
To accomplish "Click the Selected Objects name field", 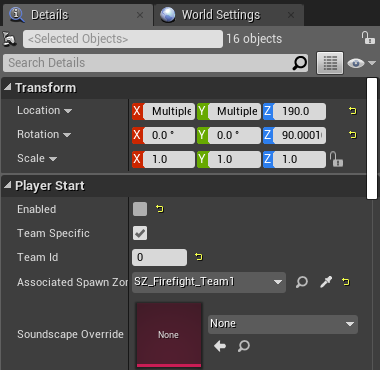I will click(123, 39).
